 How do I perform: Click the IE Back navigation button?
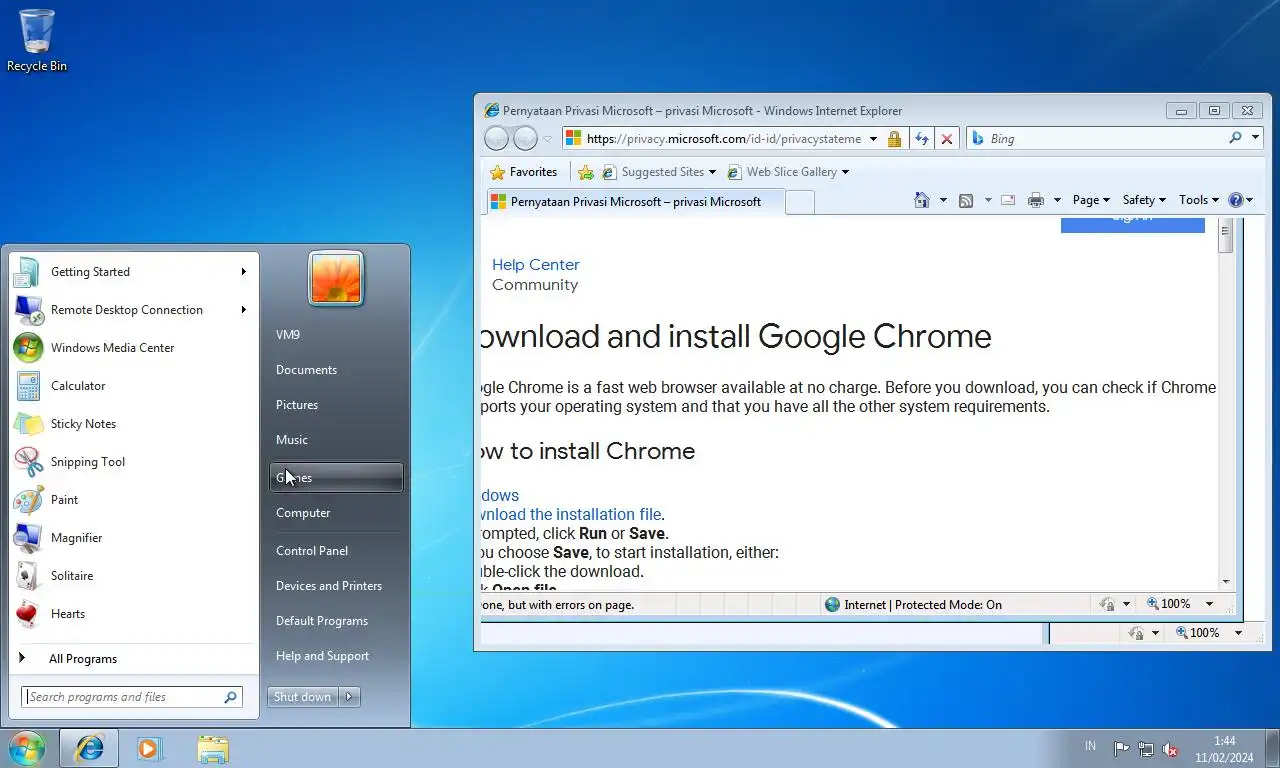tap(497, 139)
